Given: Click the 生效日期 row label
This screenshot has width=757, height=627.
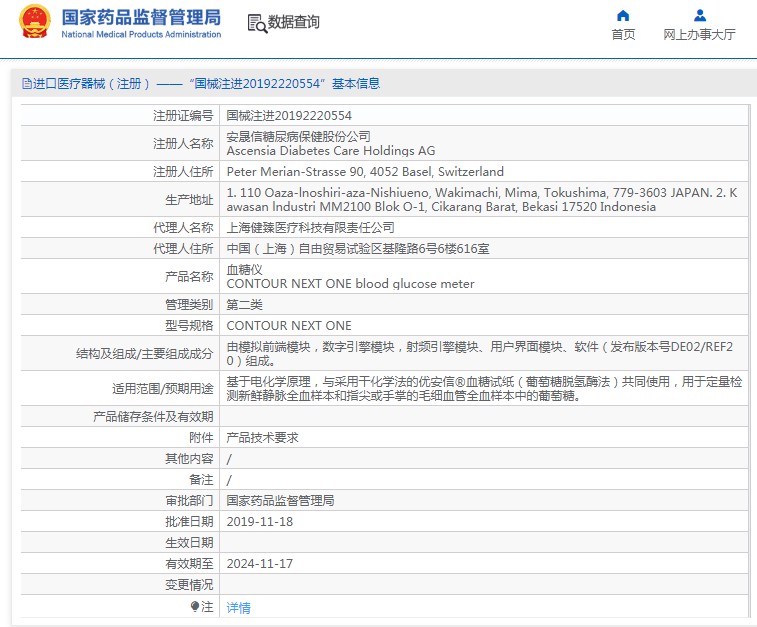Looking at the screenshot, I should pyautogui.click(x=189, y=543).
